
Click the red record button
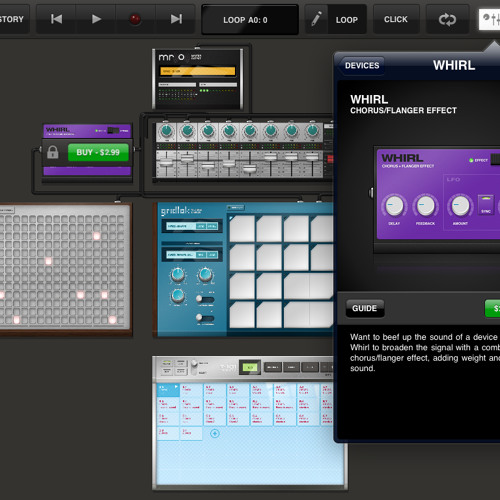tap(135, 19)
